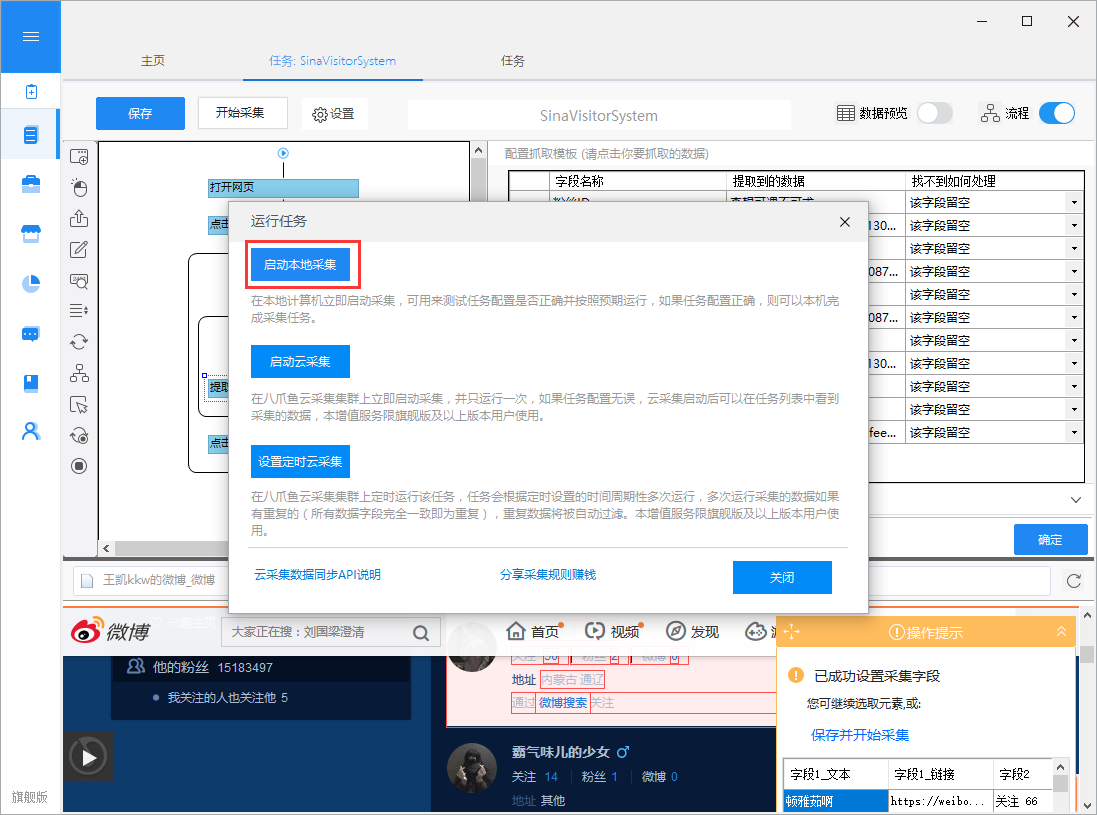Click the 保存并开始采集 link

[x=860, y=735]
